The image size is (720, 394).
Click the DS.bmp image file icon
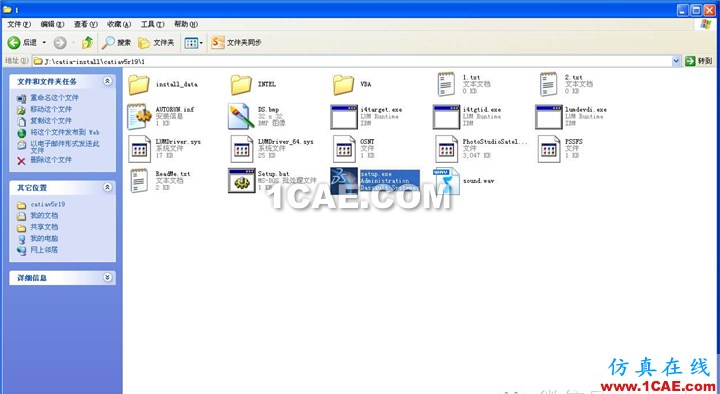point(242,116)
